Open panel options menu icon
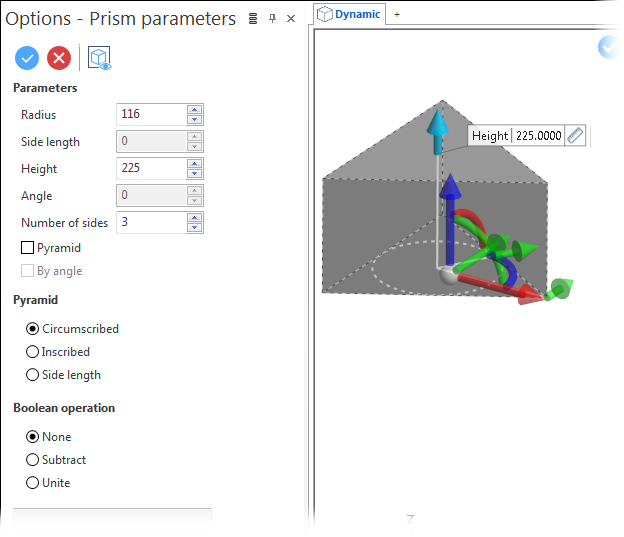 pyautogui.click(x=253, y=19)
